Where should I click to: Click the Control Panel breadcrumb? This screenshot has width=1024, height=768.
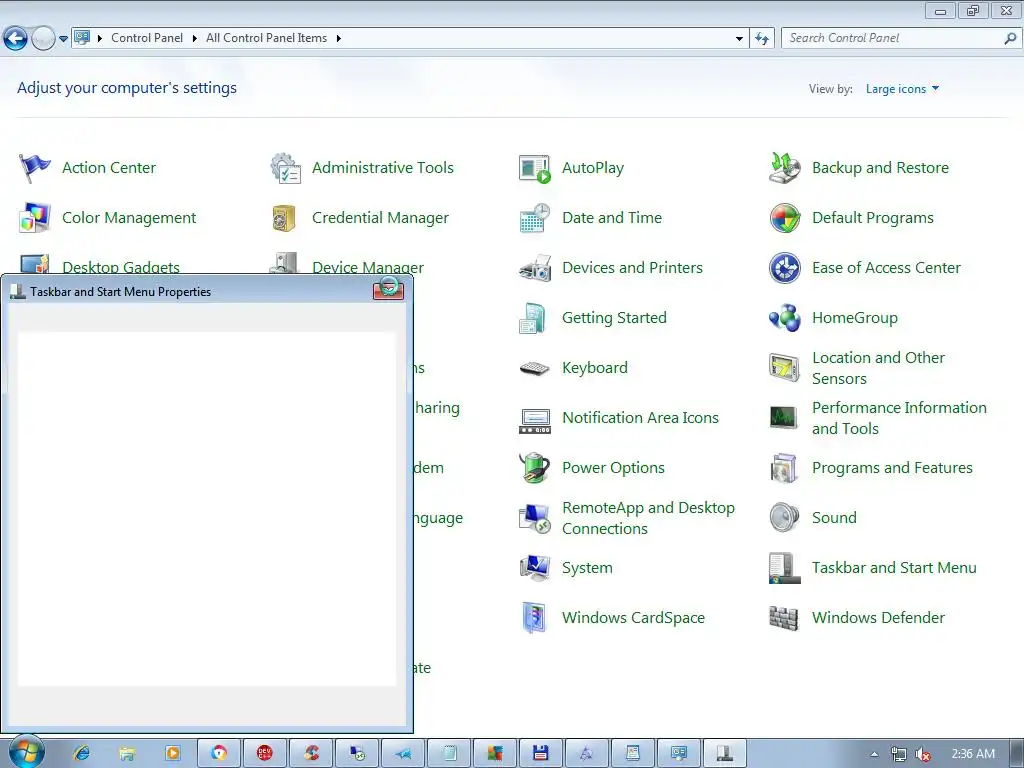click(147, 38)
